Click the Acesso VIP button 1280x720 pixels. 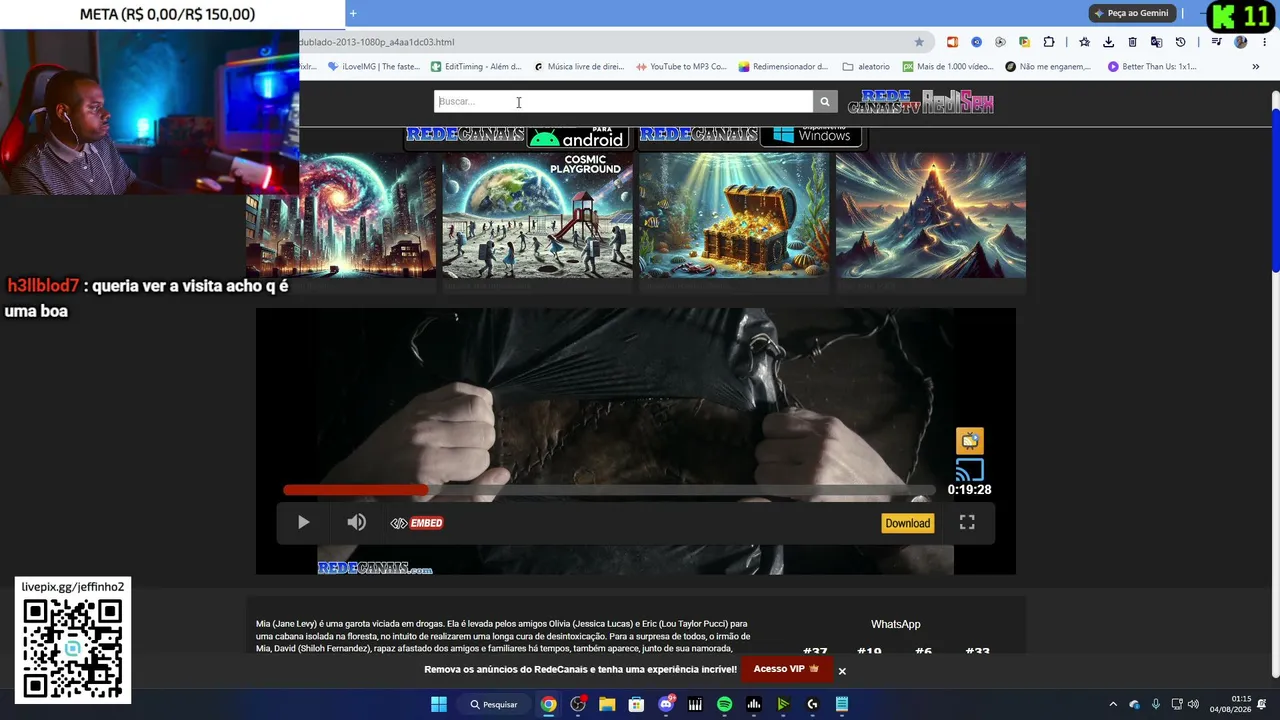[x=786, y=669]
